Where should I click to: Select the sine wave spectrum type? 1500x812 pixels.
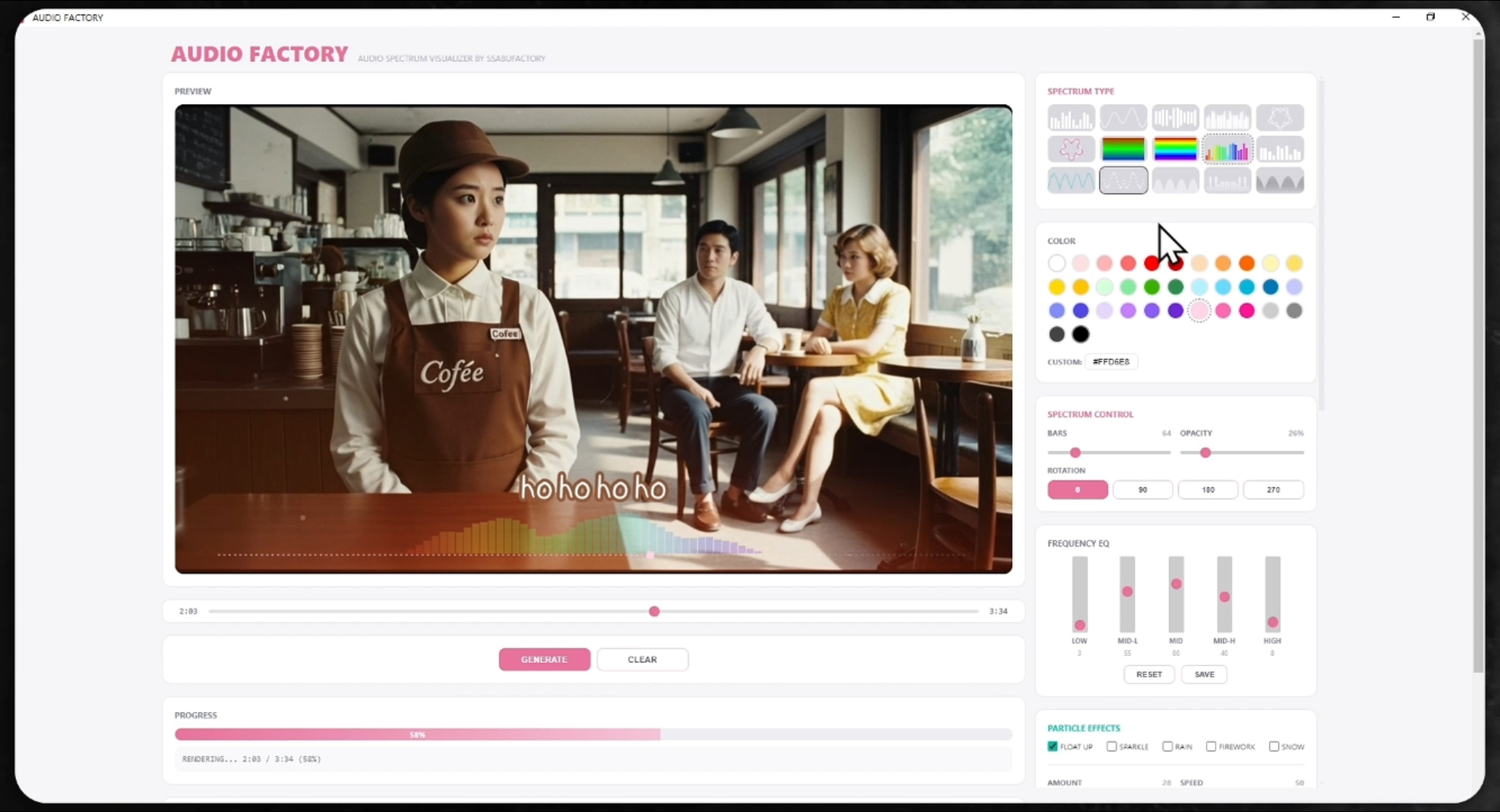coord(1123,118)
